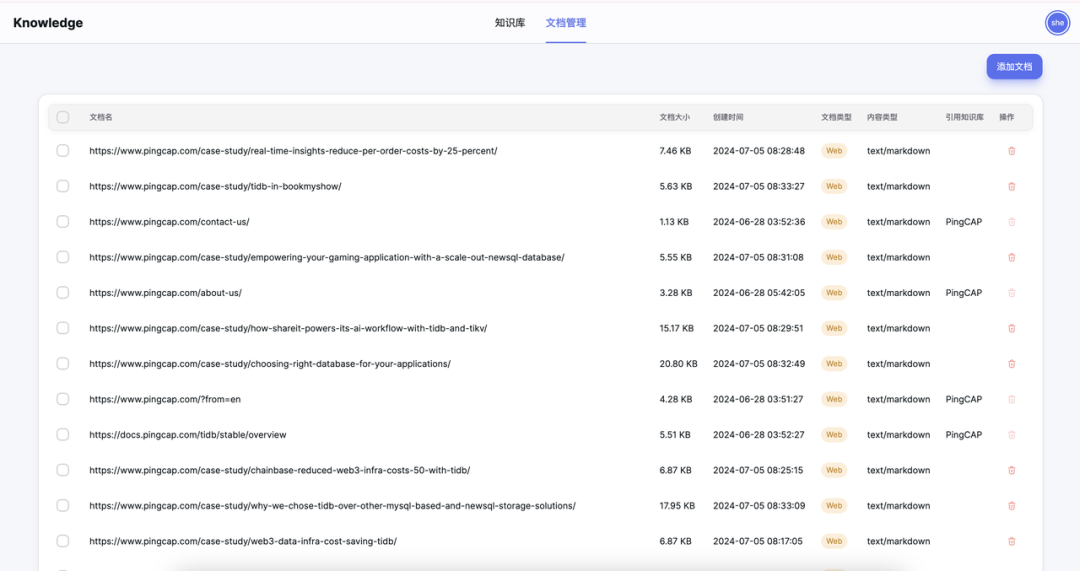This screenshot has height=571, width=1080.
Task: Tick the about-us document checkbox
Action: (63, 293)
